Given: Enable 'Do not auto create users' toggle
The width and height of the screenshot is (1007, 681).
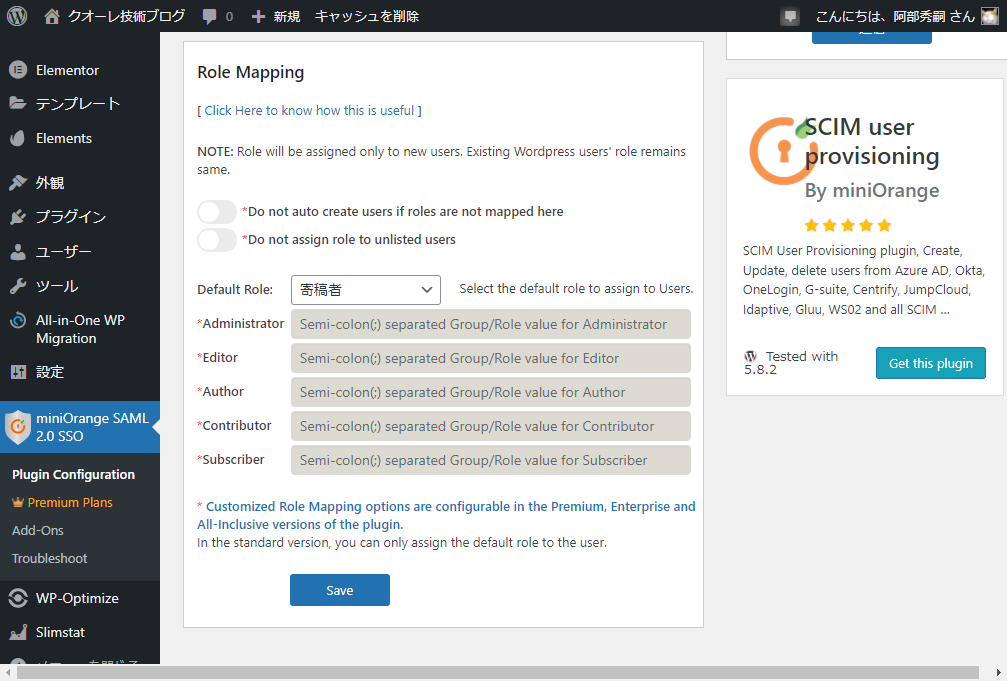Looking at the screenshot, I should (217, 212).
